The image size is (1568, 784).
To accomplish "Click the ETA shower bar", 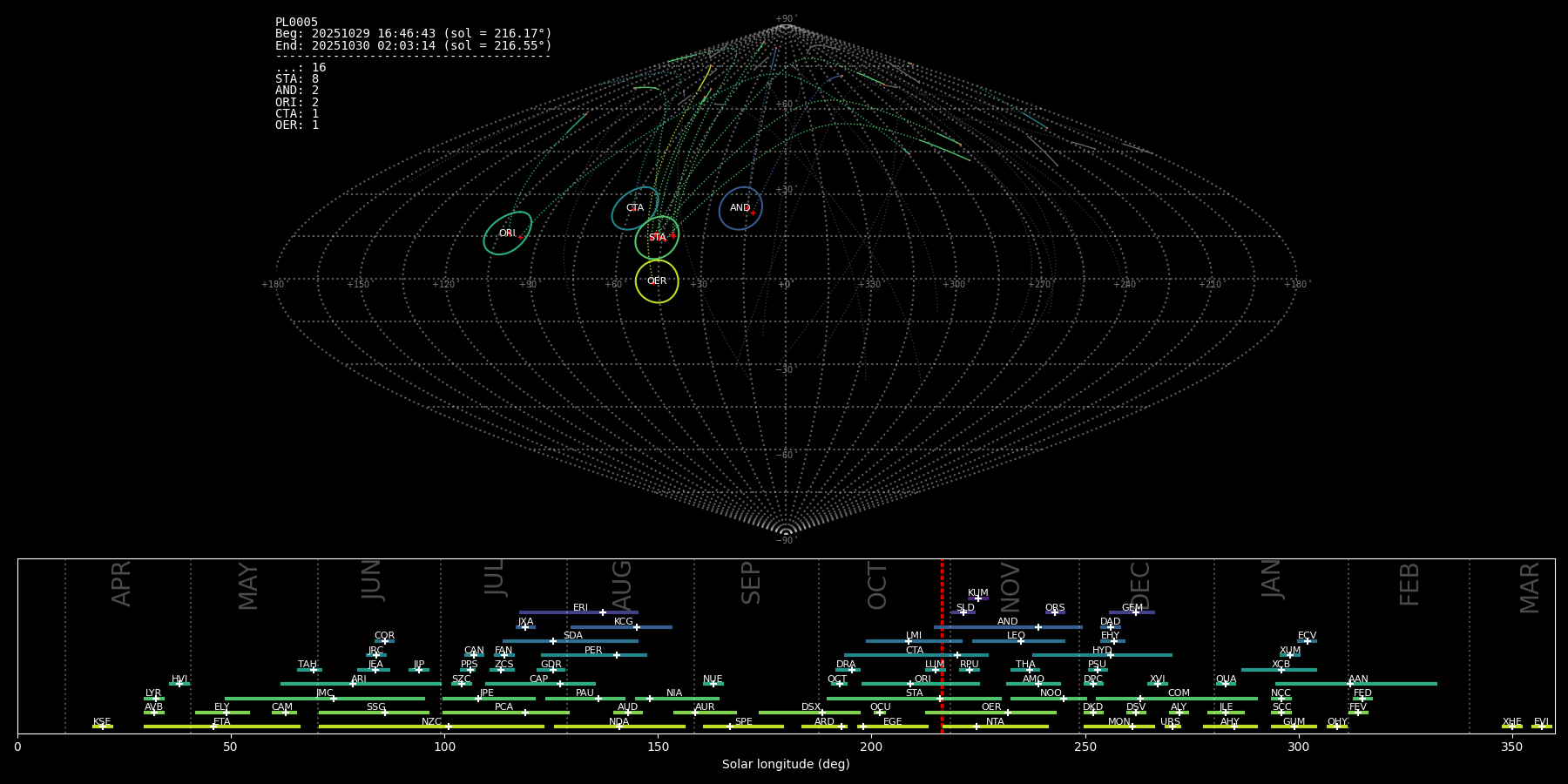I will click(x=221, y=727).
